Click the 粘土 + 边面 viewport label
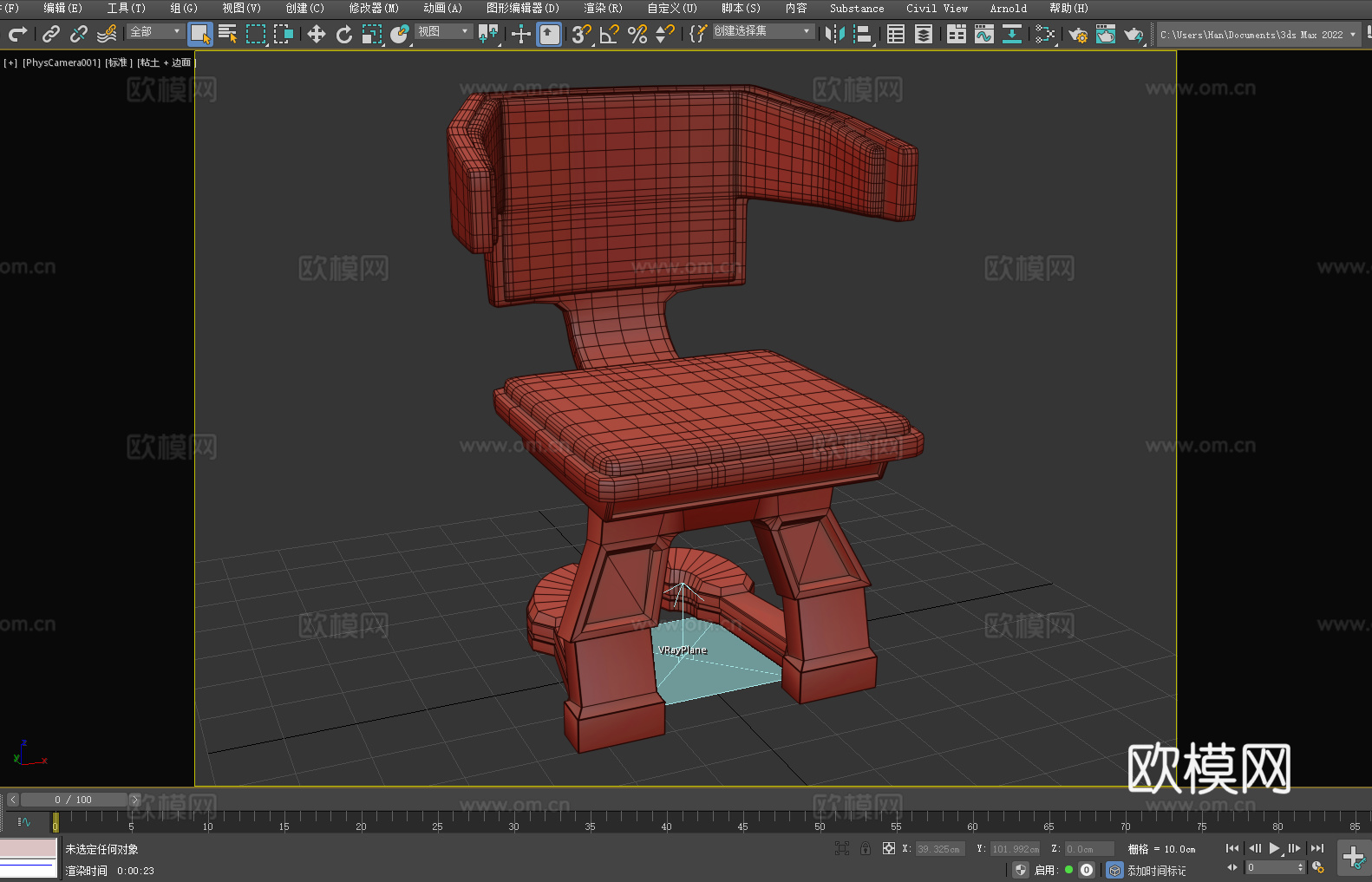The image size is (1372, 882). click(166, 62)
